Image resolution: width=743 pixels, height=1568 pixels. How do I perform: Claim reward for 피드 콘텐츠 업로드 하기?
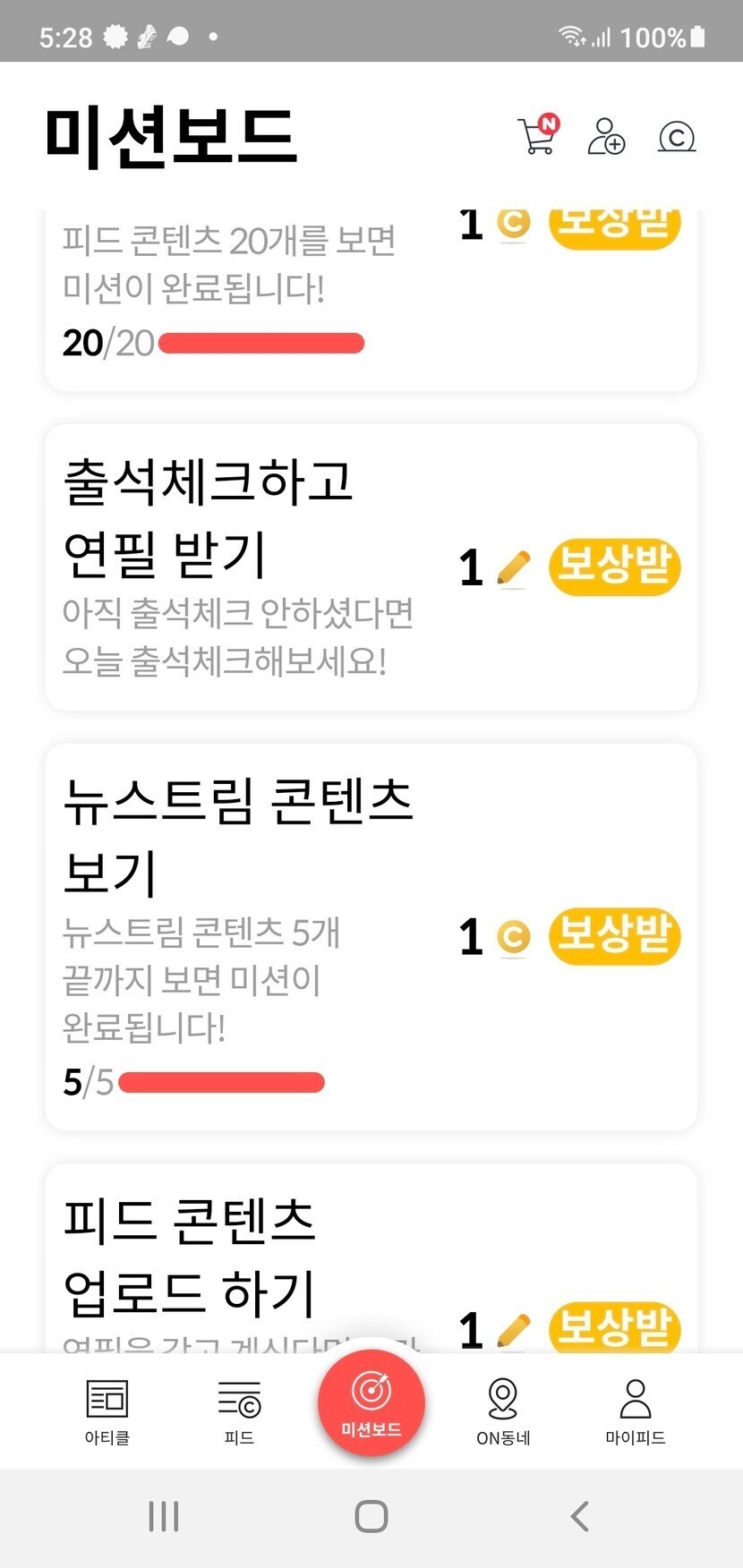pos(614,1327)
